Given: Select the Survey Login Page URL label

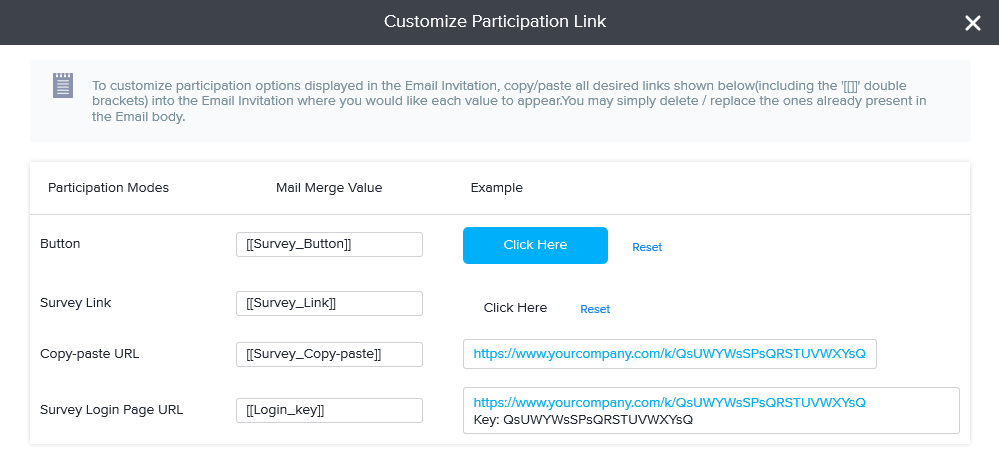Looking at the screenshot, I should tap(111, 409).
